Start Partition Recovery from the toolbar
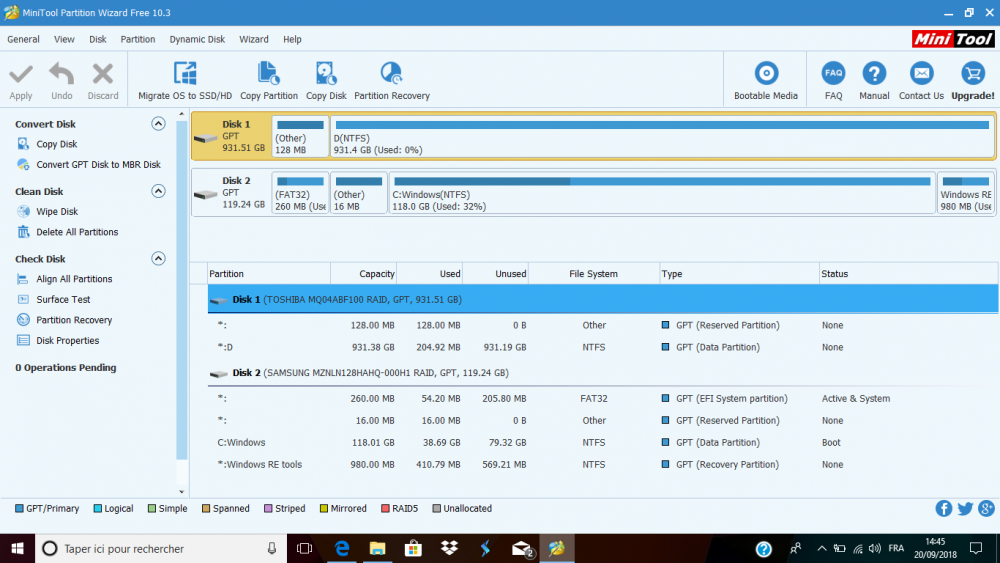The width and height of the screenshot is (1000, 563). pos(391,74)
